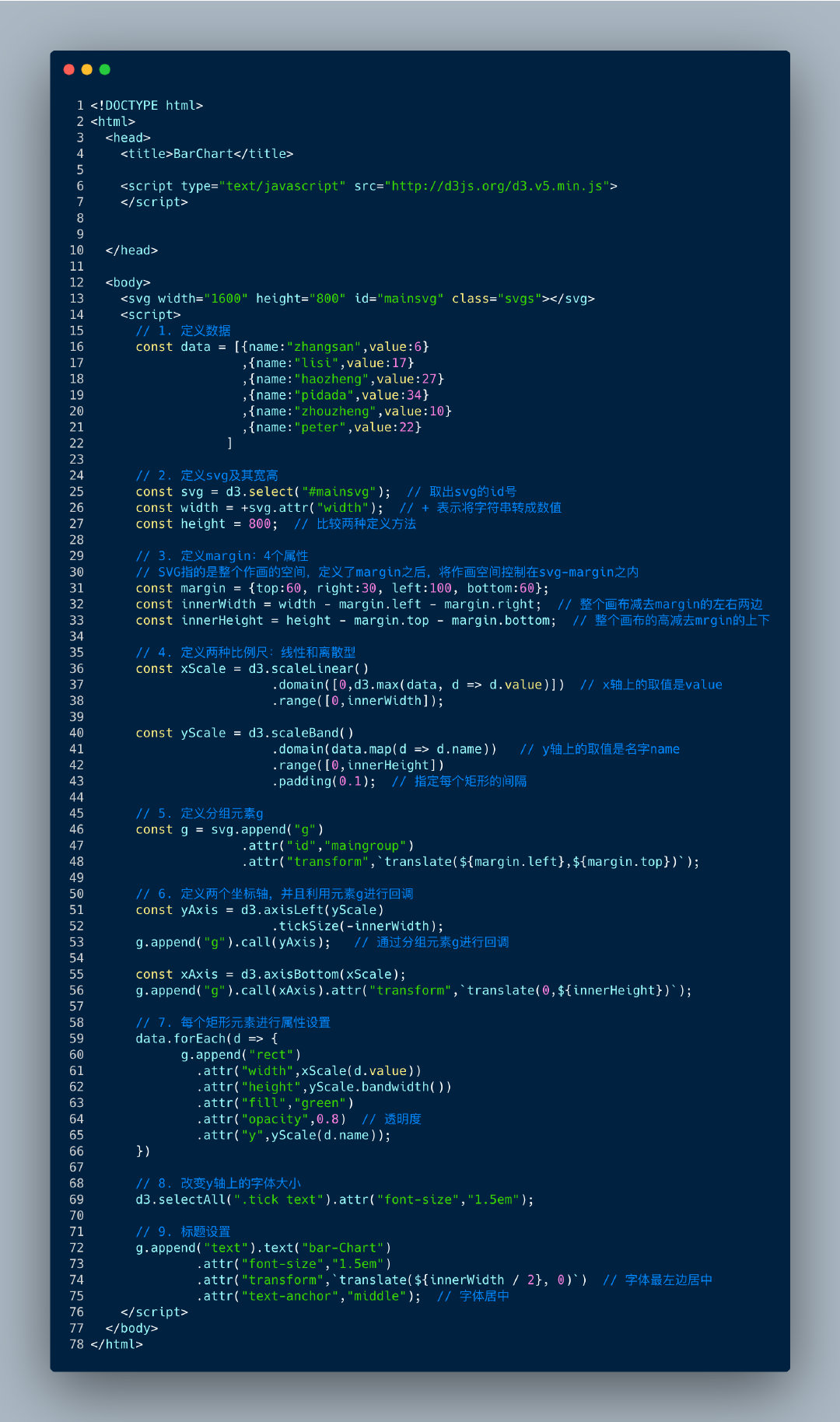The width and height of the screenshot is (840, 1422).
Task: Click the "pidada" data entry
Action: (x=335, y=395)
